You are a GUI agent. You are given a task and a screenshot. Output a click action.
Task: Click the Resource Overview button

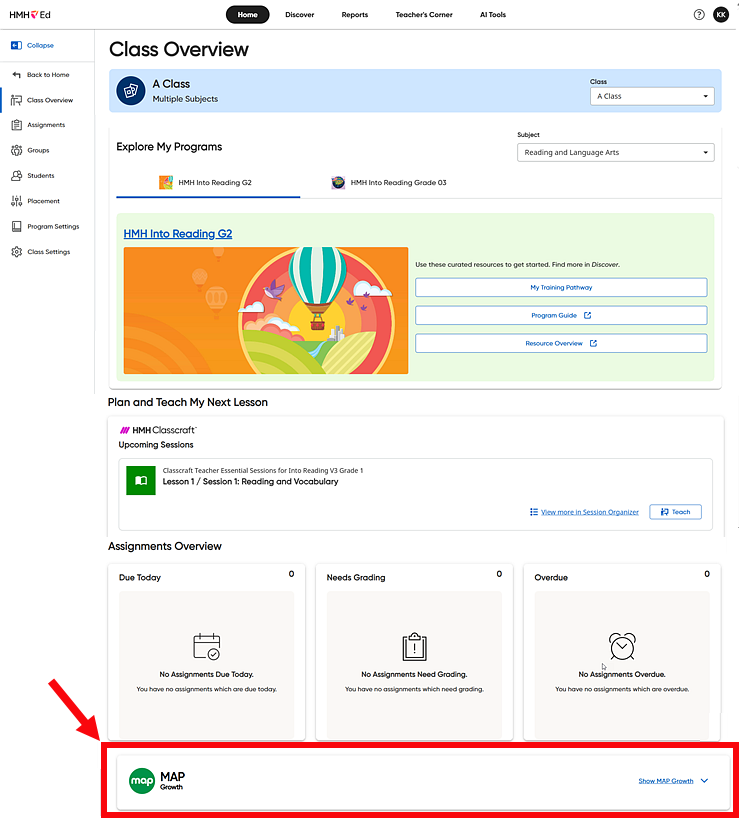click(561, 343)
